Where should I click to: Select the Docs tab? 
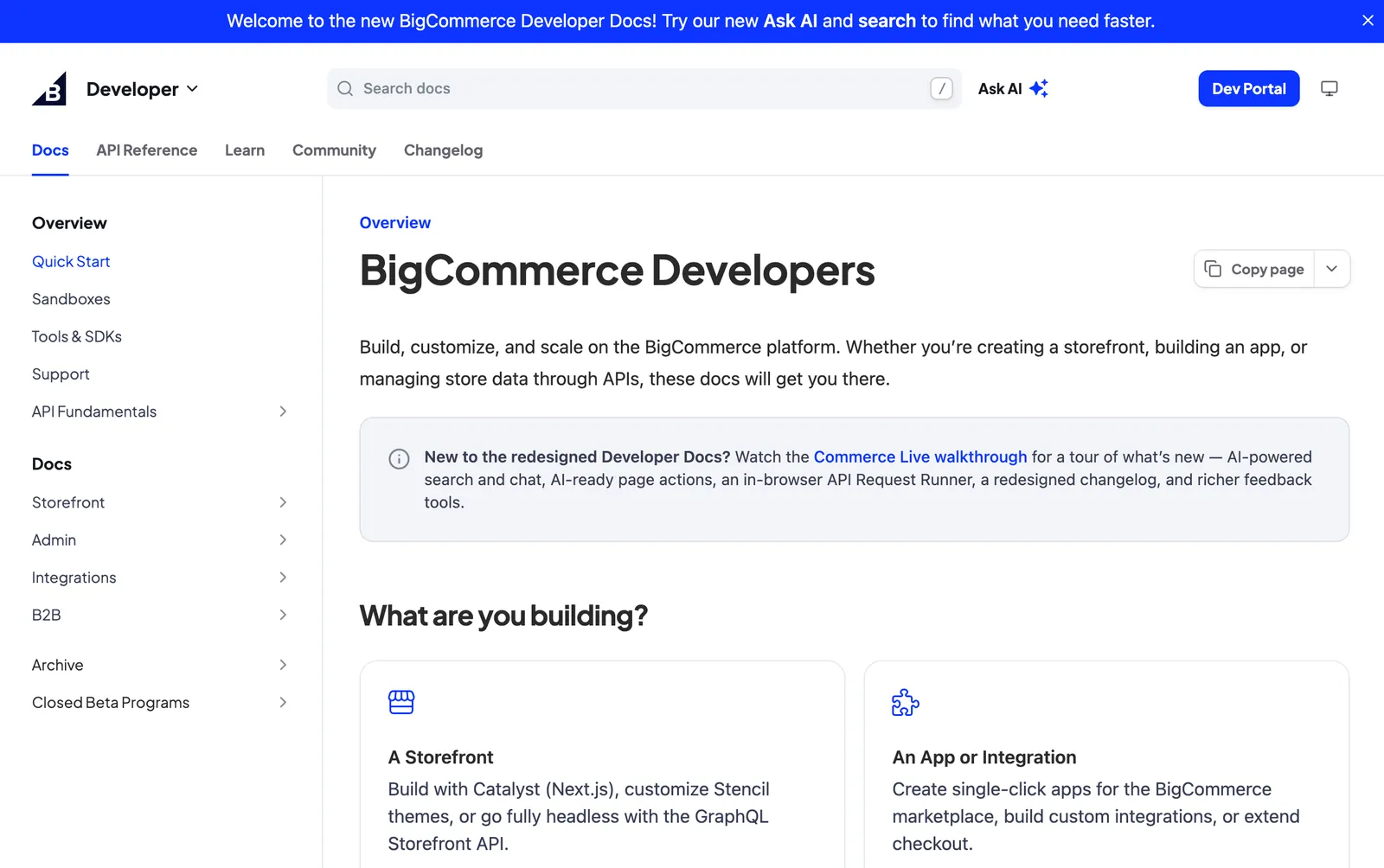coord(50,150)
